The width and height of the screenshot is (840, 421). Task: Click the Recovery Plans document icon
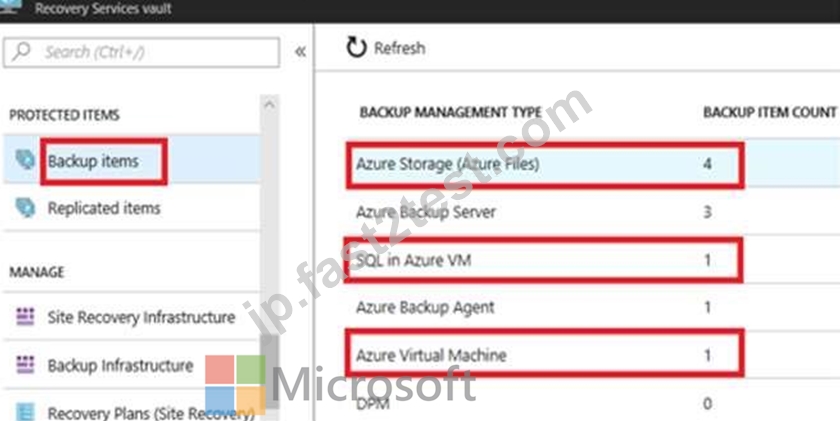point(25,412)
